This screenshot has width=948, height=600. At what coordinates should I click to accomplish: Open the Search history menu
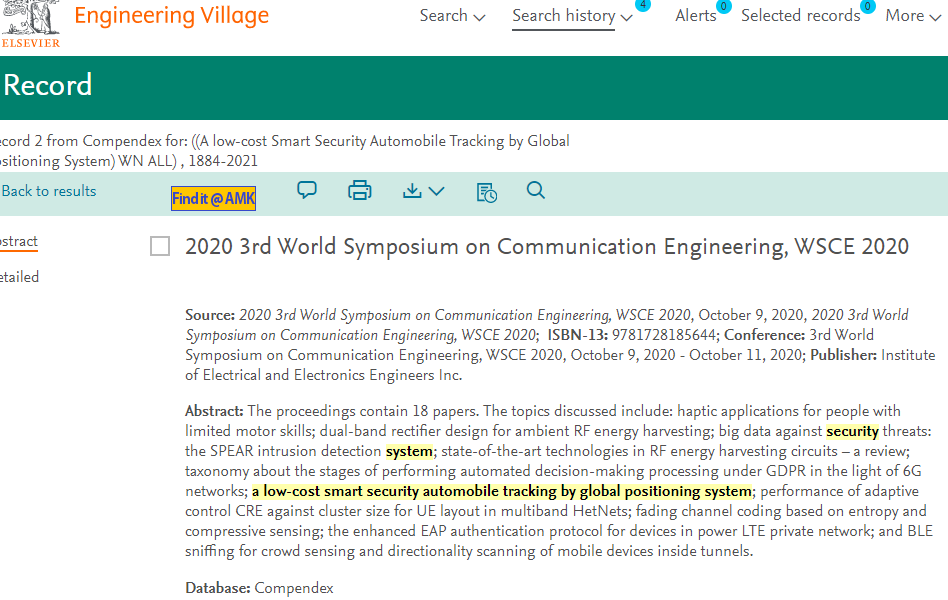572,16
